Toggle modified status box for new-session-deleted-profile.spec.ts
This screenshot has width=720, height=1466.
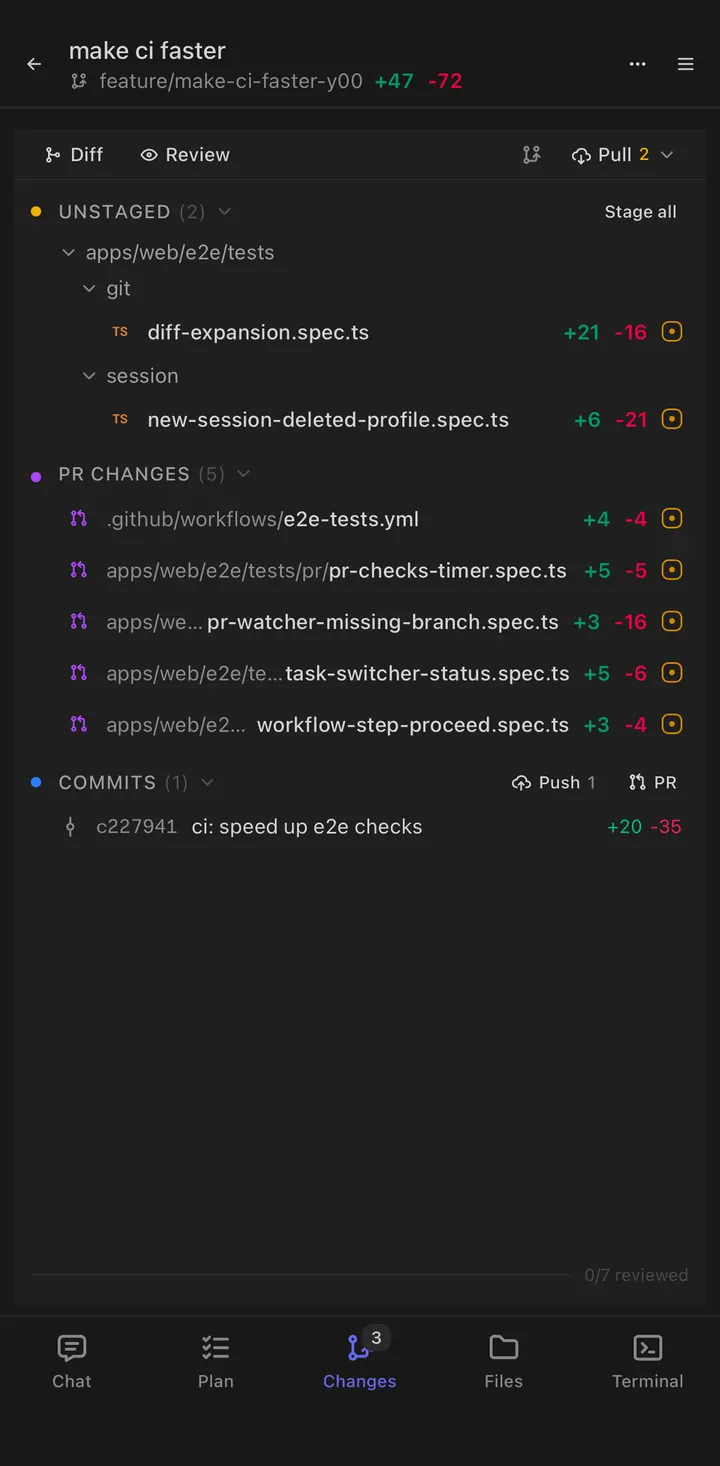click(x=673, y=420)
